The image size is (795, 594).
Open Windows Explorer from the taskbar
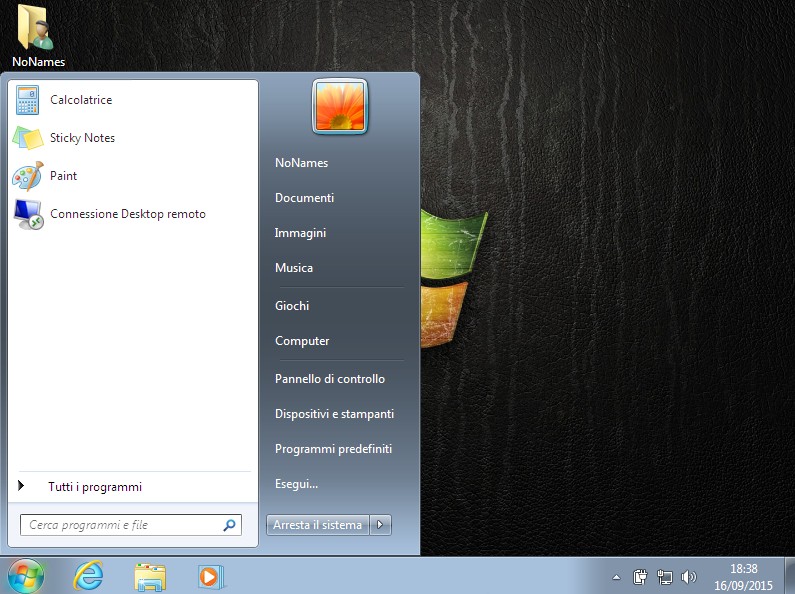tap(150, 577)
